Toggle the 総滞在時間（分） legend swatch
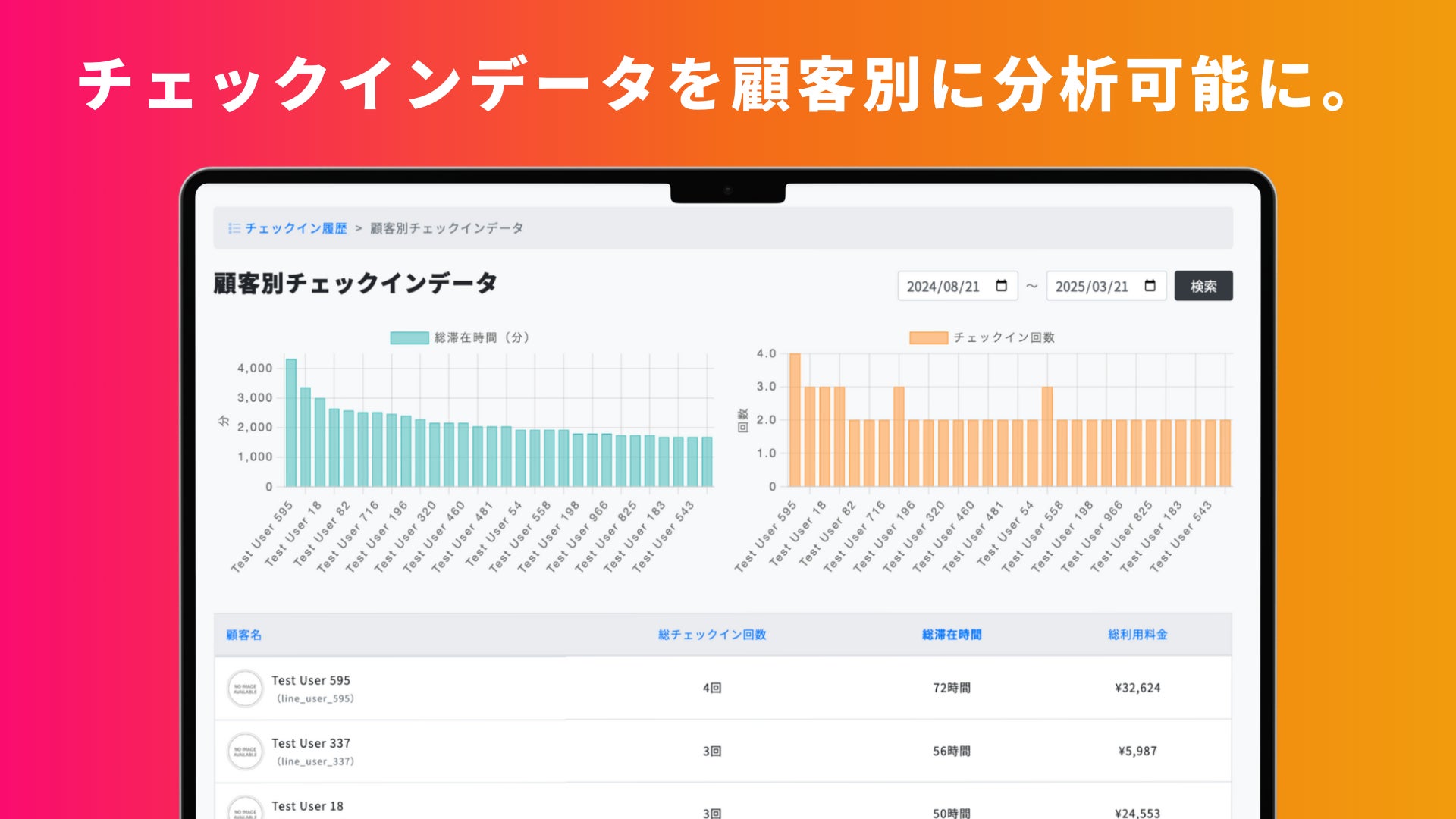1456x819 pixels. [409, 337]
